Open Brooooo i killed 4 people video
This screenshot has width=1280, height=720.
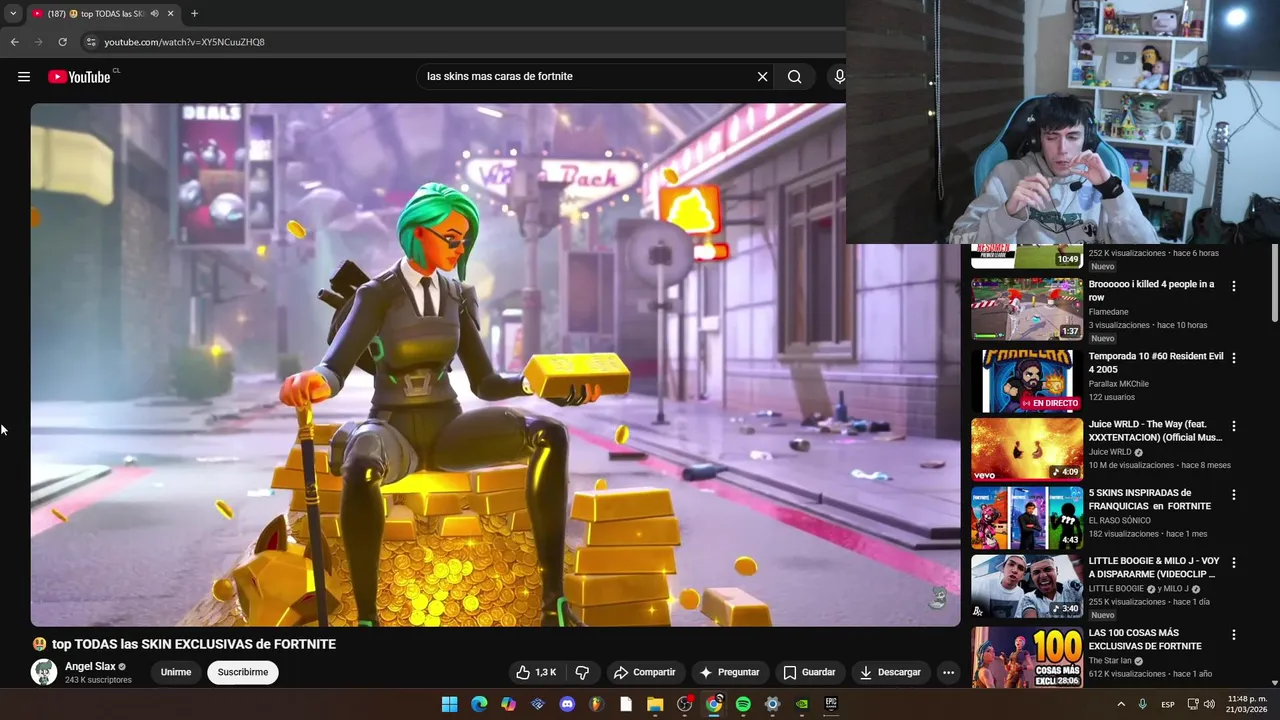coord(1151,290)
